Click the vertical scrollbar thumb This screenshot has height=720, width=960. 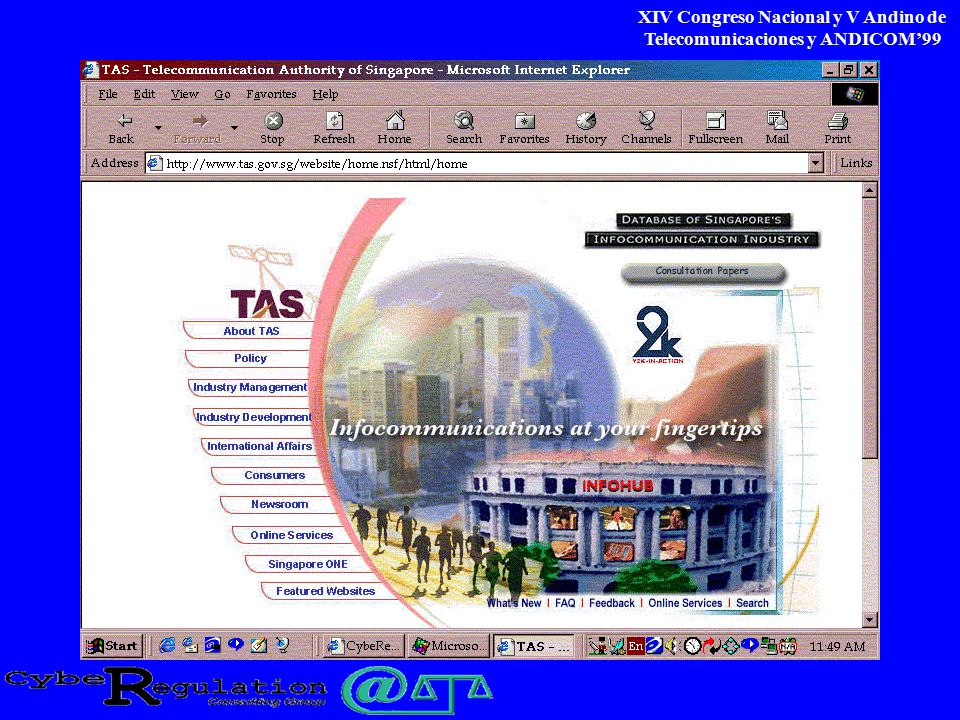(x=869, y=328)
